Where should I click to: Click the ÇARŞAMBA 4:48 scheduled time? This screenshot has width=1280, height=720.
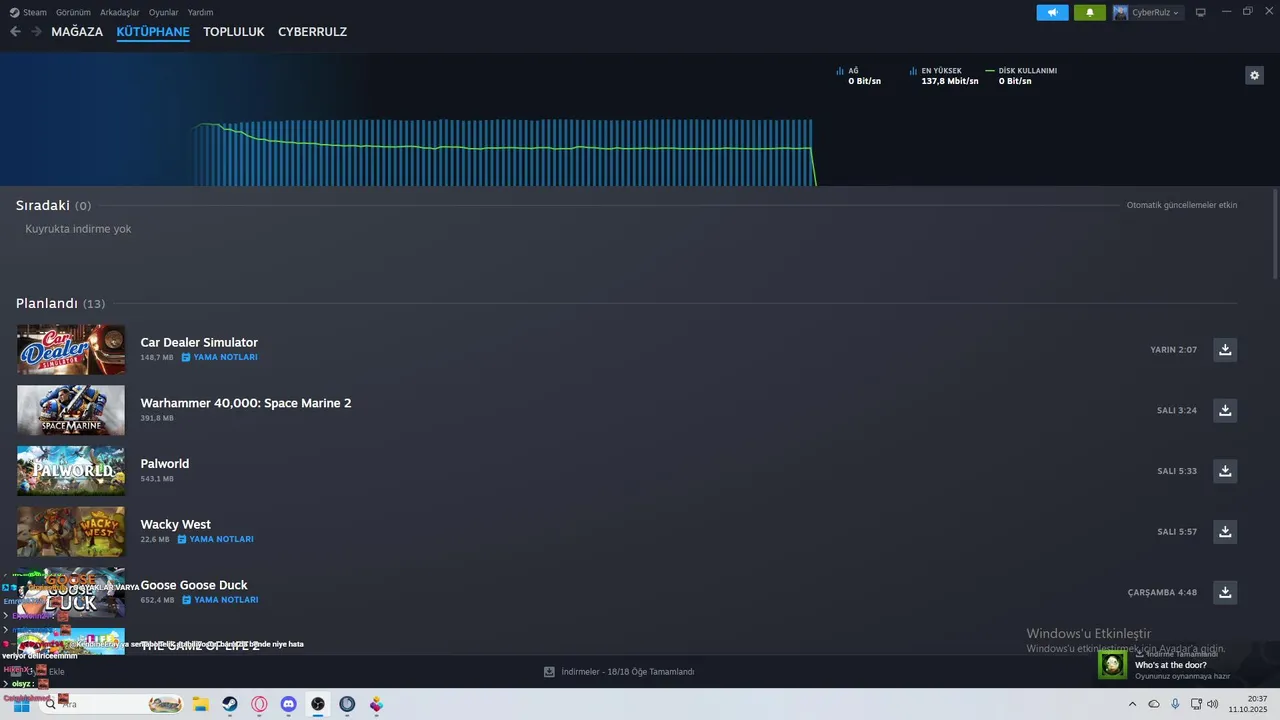(x=1162, y=593)
